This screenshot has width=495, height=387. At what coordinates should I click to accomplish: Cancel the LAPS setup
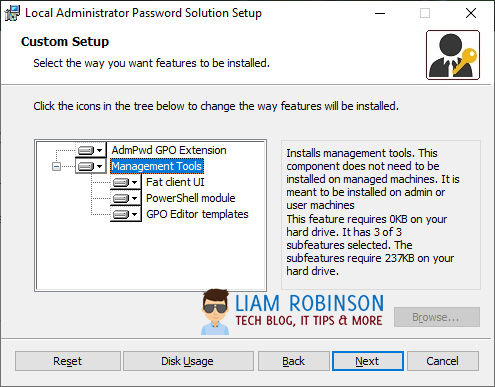point(443,361)
